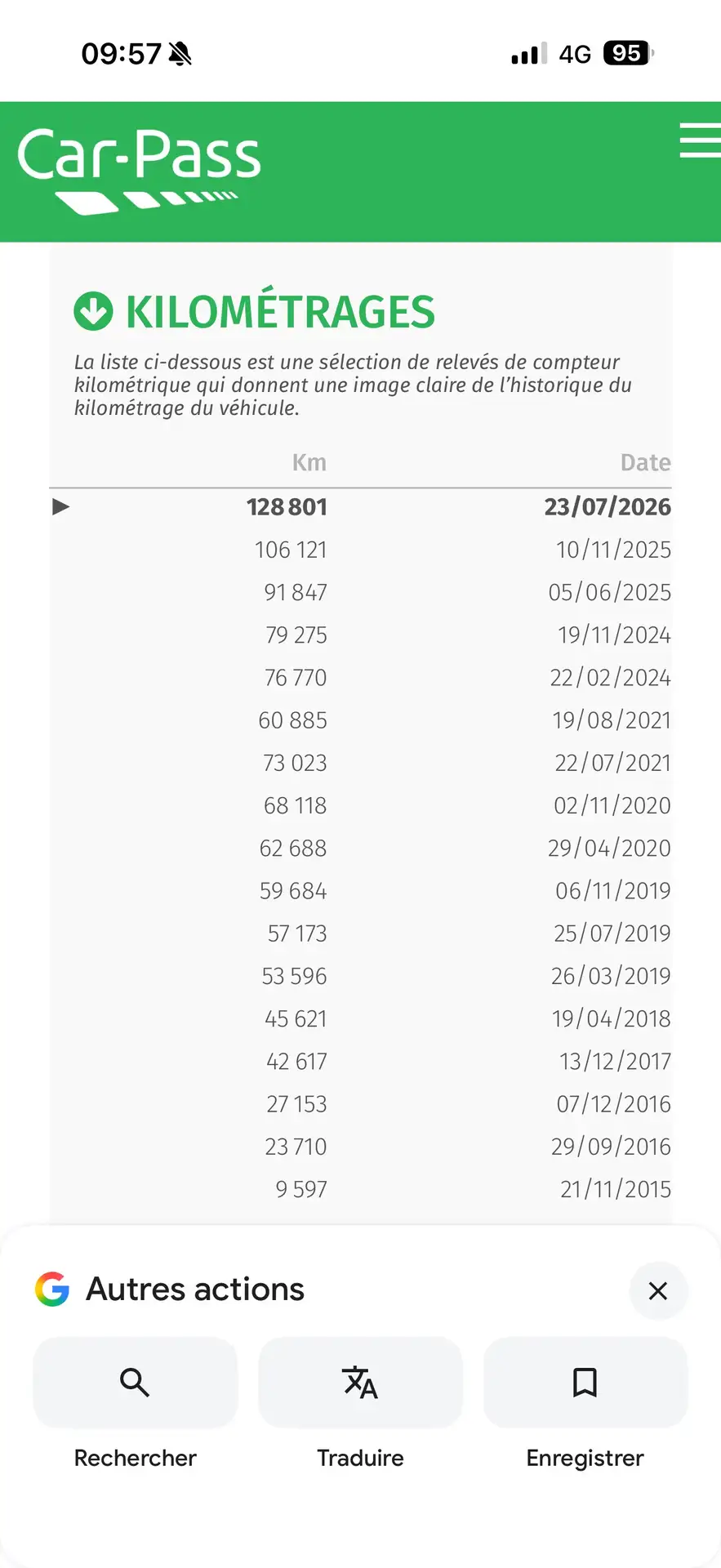Tap the silent bell icon in status bar
The width and height of the screenshot is (721, 1568).
point(180,54)
